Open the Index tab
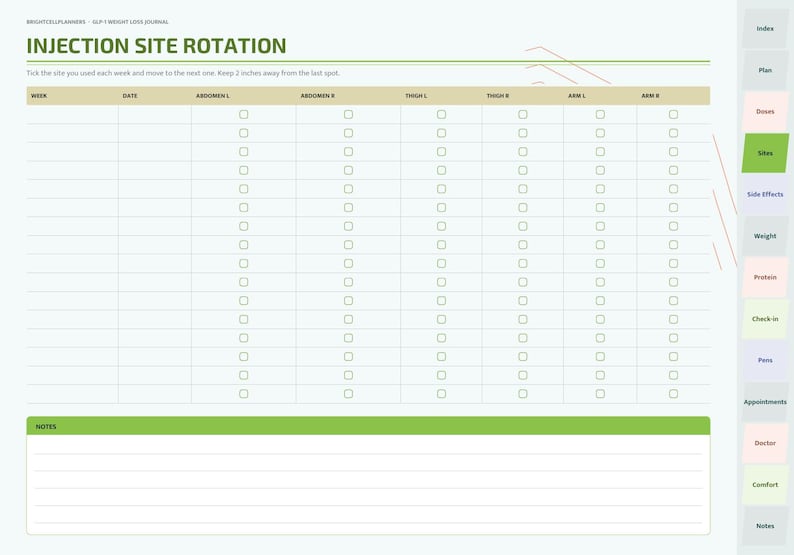Screen dimensions: 794x555 pyautogui.click(x=765, y=29)
